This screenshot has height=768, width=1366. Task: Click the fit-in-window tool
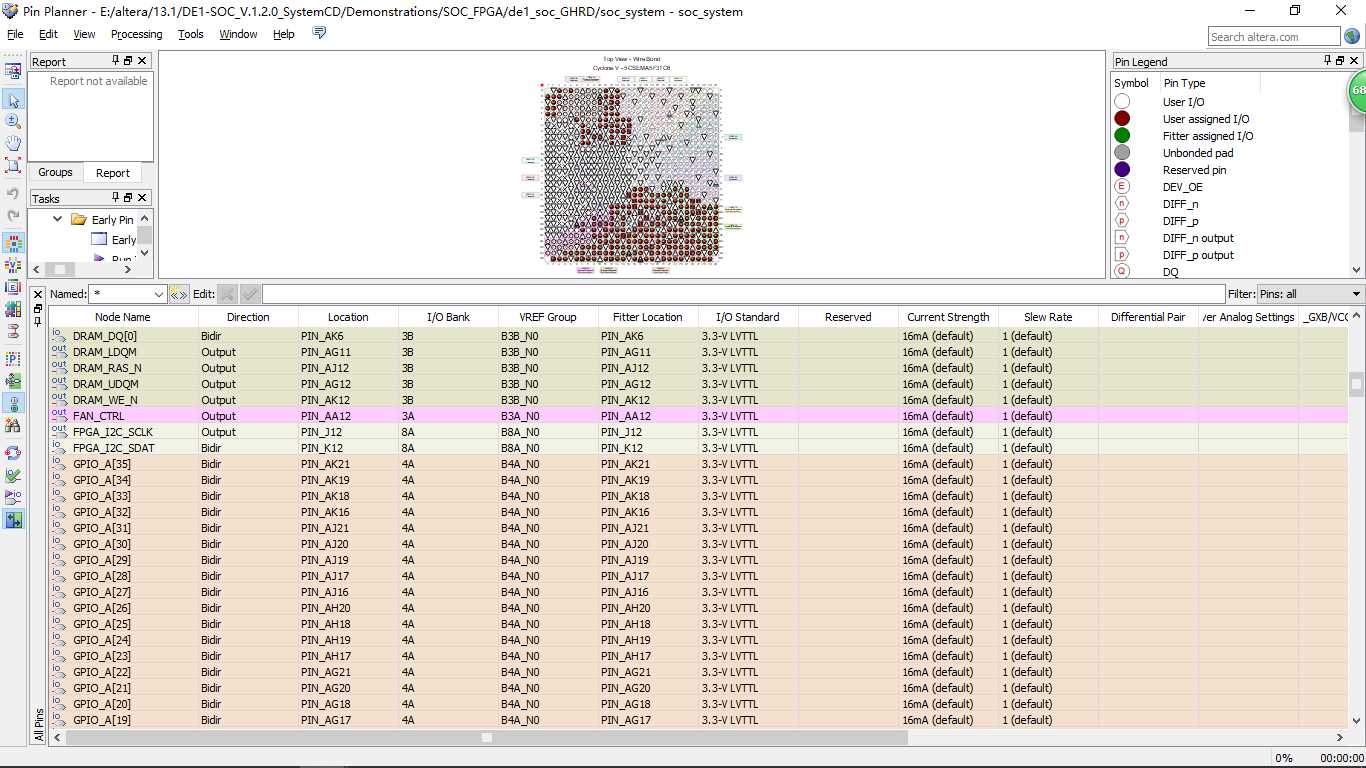pyautogui.click(x=13, y=165)
